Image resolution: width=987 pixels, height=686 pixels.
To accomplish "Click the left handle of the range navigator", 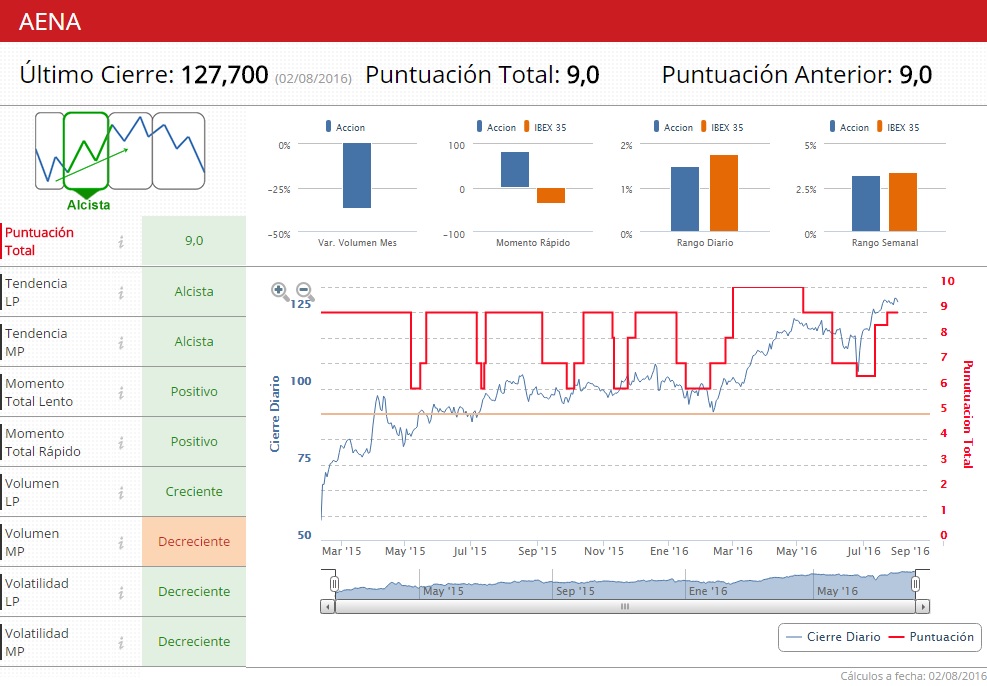I will (335, 584).
